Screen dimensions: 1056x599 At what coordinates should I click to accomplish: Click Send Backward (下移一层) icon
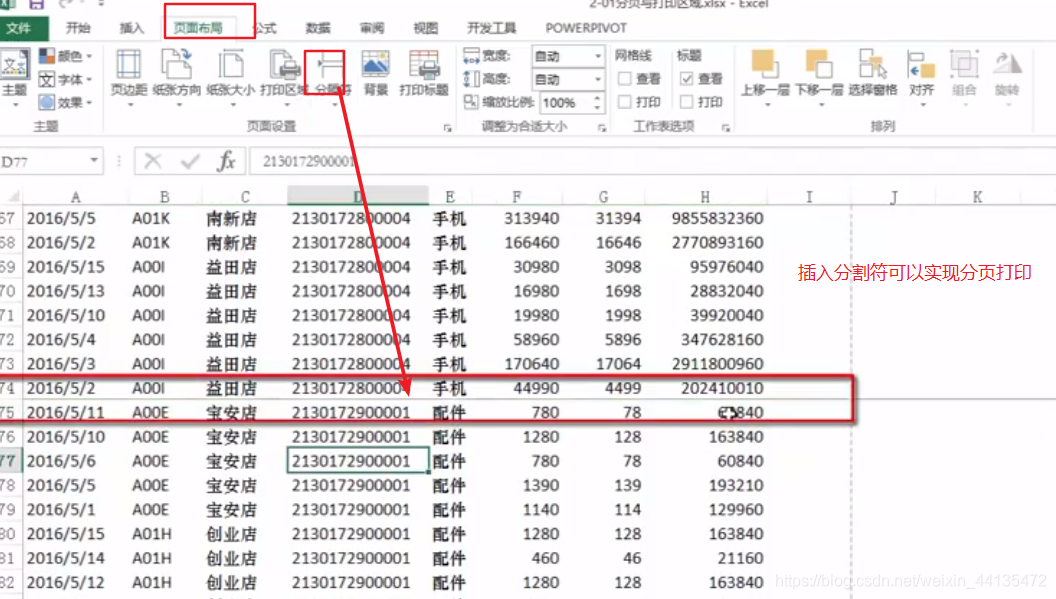[x=819, y=65]
